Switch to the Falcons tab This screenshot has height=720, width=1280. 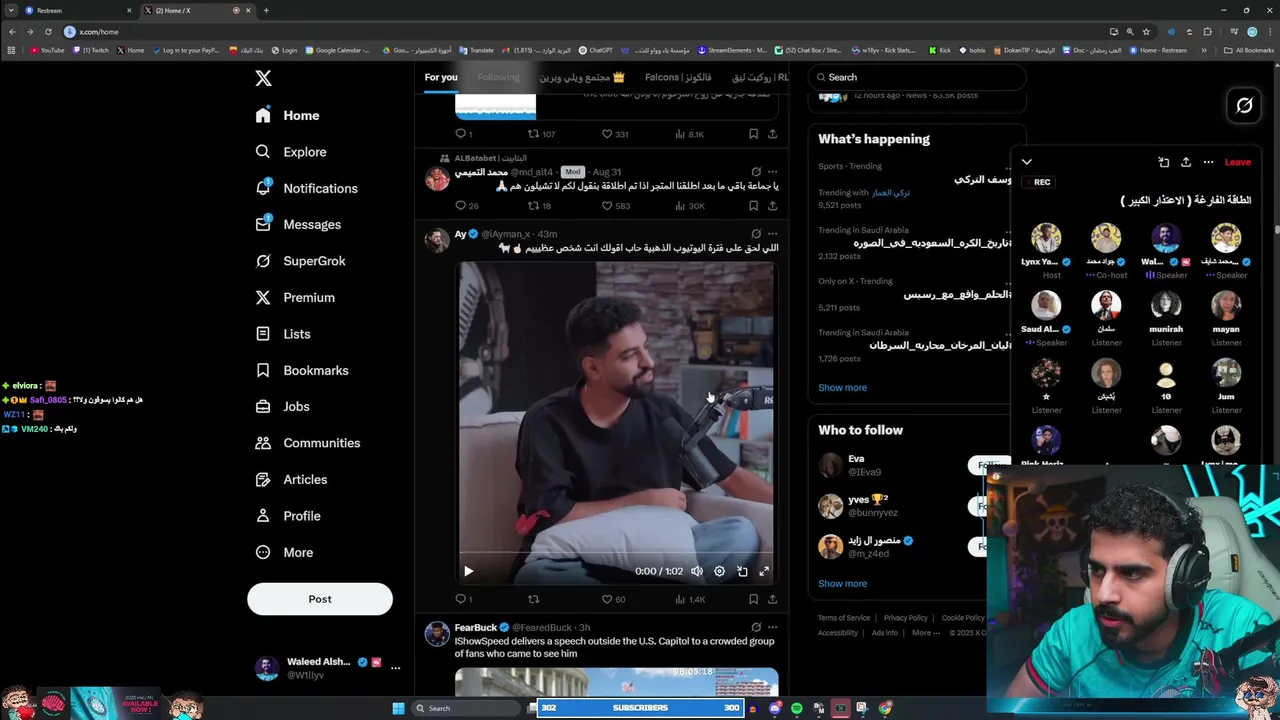[x=678, y=77]
